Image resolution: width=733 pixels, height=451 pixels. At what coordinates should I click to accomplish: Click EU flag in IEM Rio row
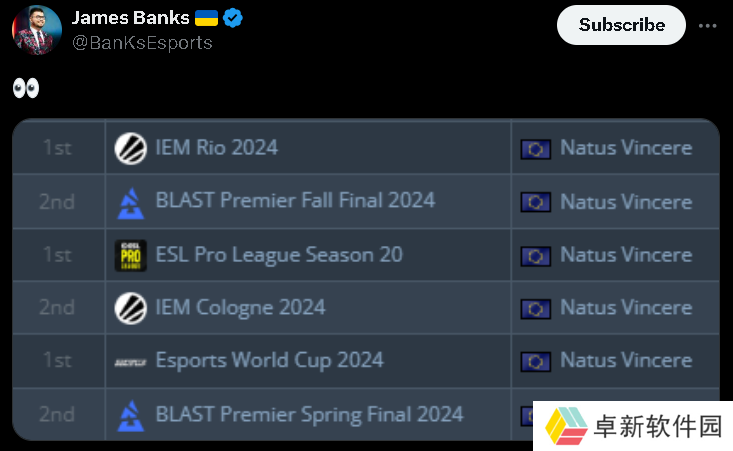coord(536,150)
